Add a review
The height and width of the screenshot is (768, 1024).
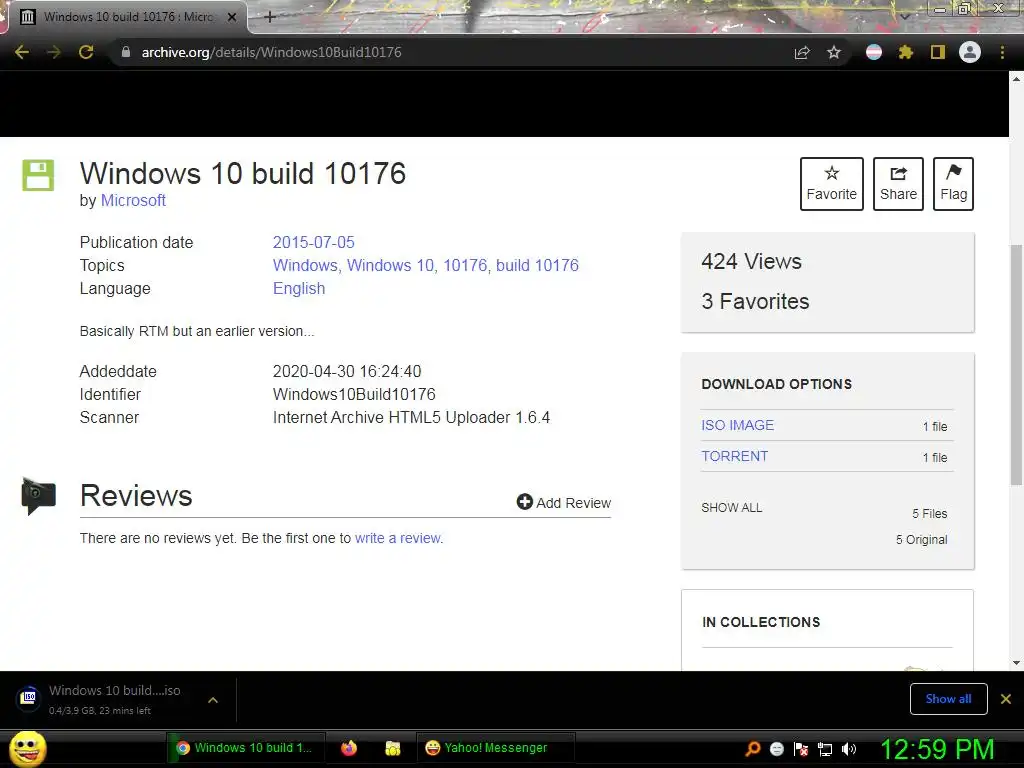point(564,502)
